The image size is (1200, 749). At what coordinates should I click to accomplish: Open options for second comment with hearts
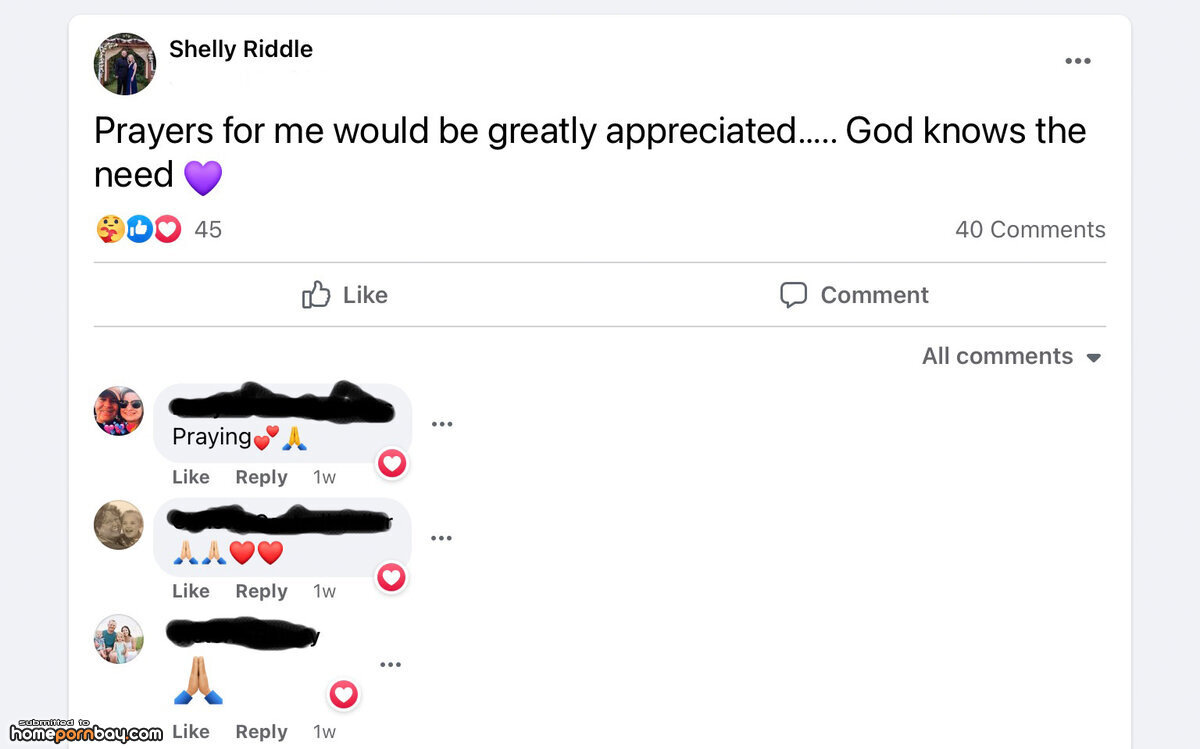[441, 538]
